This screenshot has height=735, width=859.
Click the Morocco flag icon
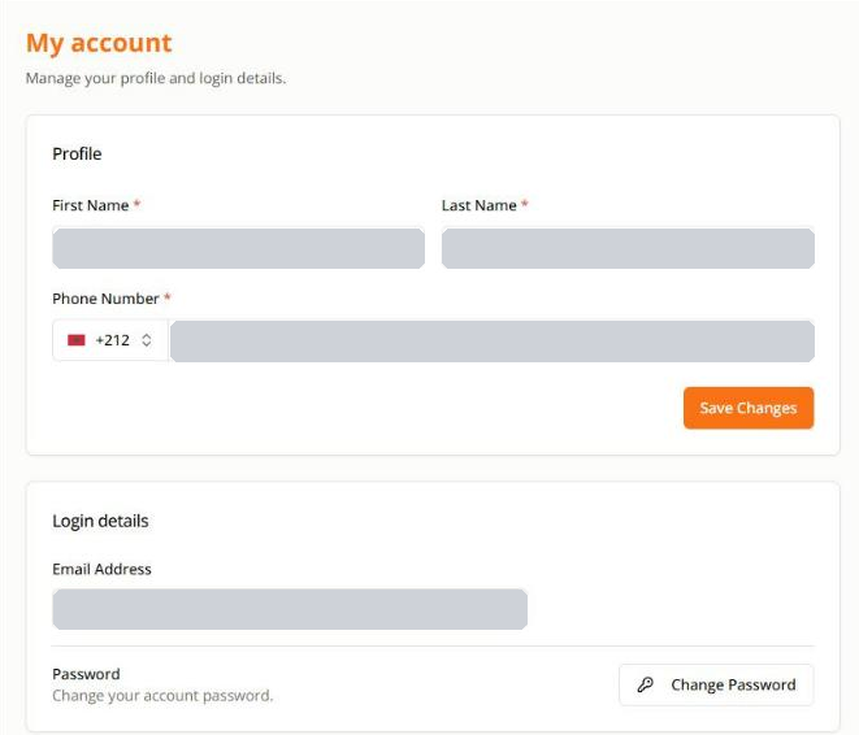point(76,340)
